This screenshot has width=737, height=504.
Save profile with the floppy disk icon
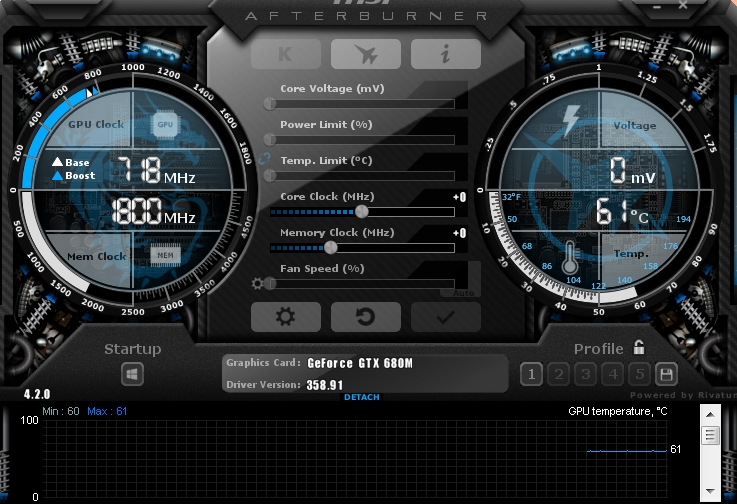coord(666,374)
